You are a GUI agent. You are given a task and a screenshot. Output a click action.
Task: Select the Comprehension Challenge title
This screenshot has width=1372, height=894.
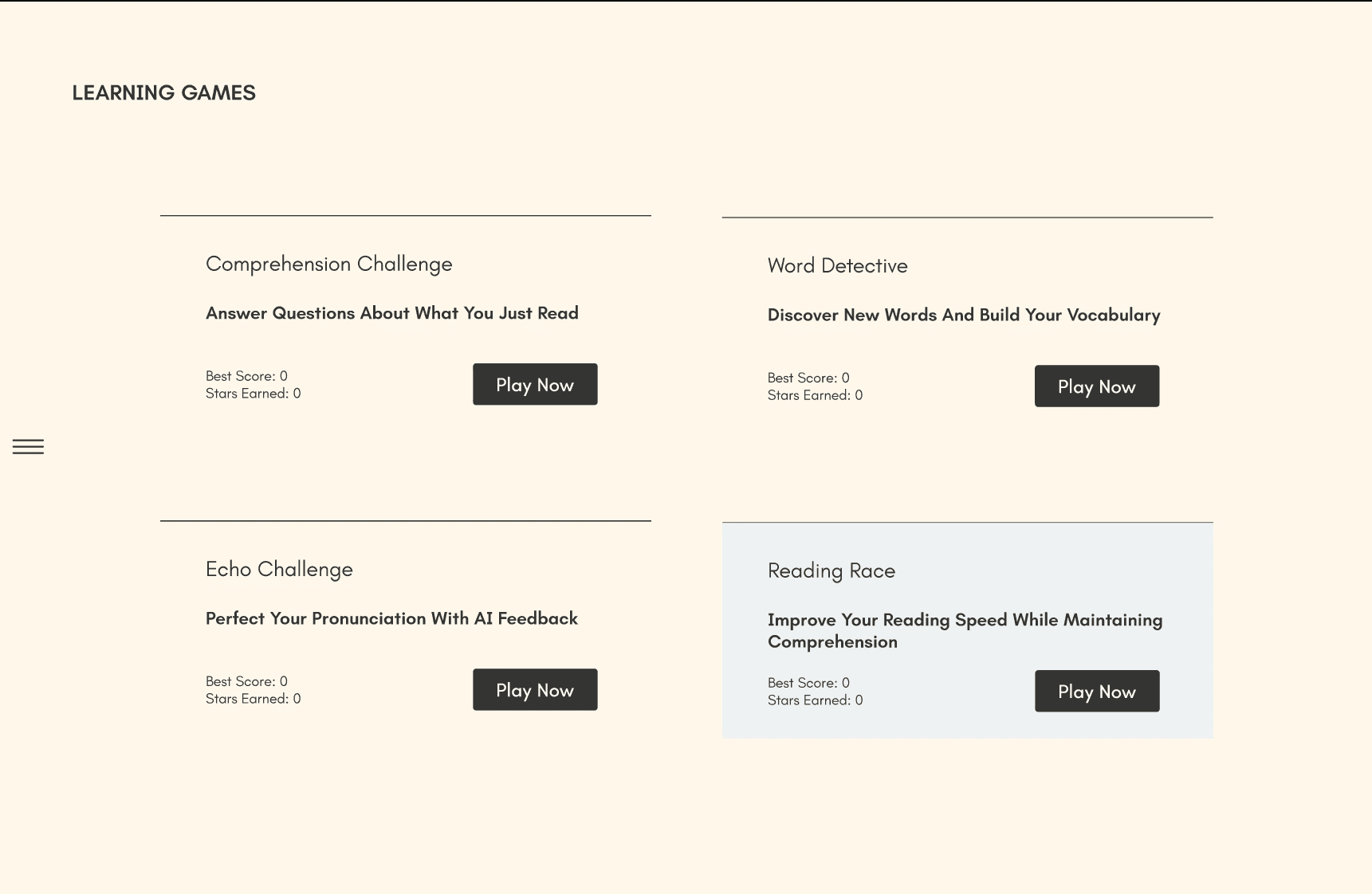pyautogui.click(x=329, y=265)
